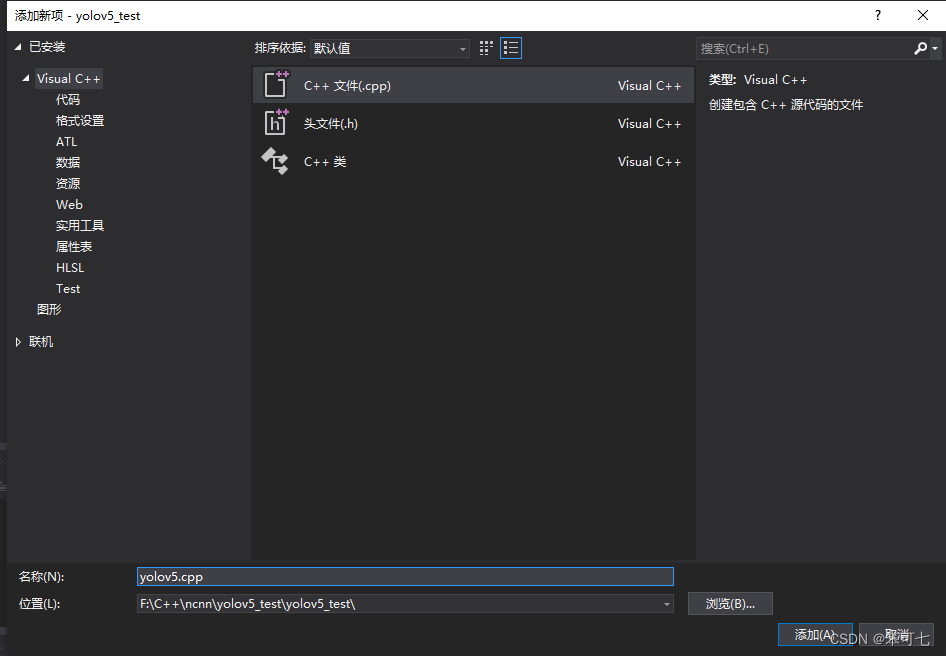Open the search options dropdown arrow
Image resolution: width=946 pixels, height=656 pixels.
(935, 49)
